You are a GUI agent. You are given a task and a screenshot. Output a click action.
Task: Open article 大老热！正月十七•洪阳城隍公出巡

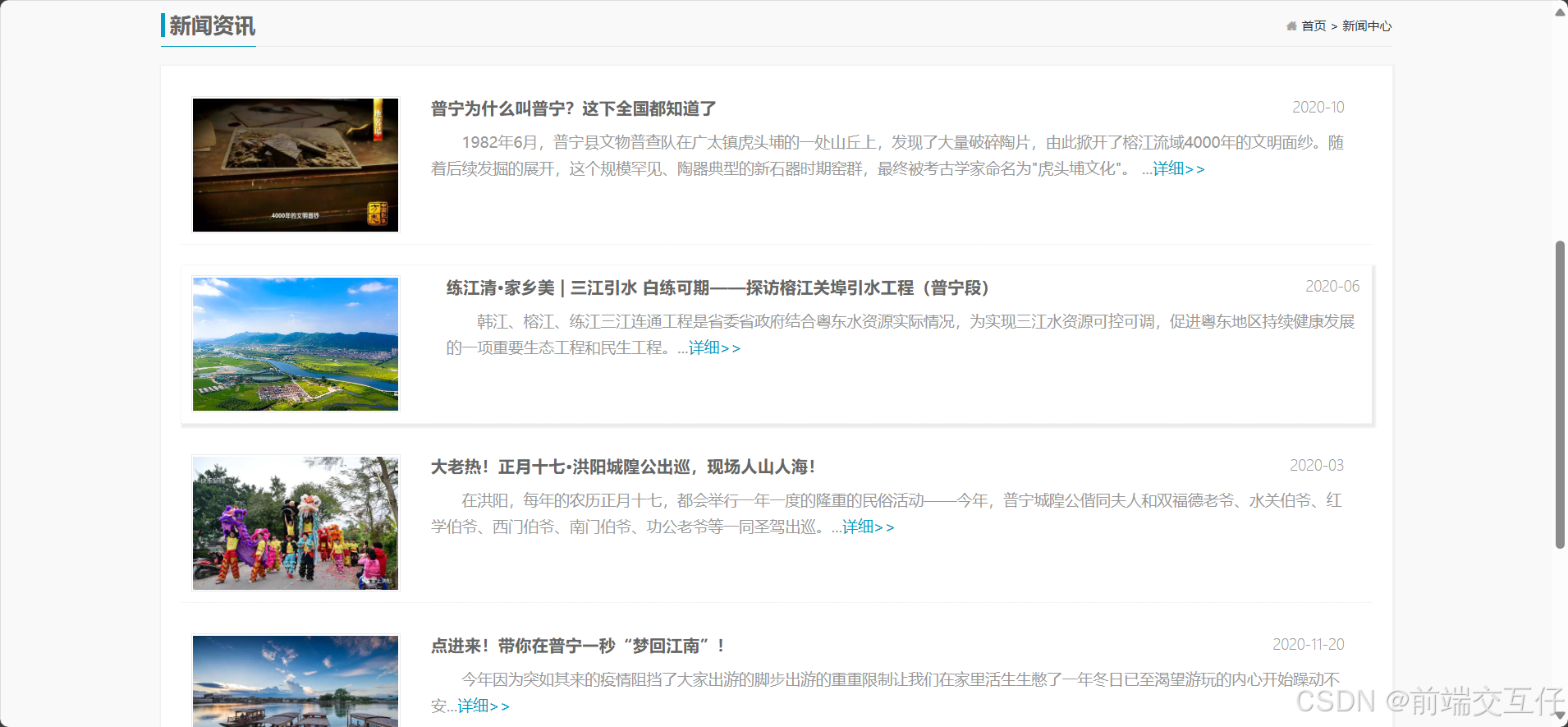pos(623,467)
